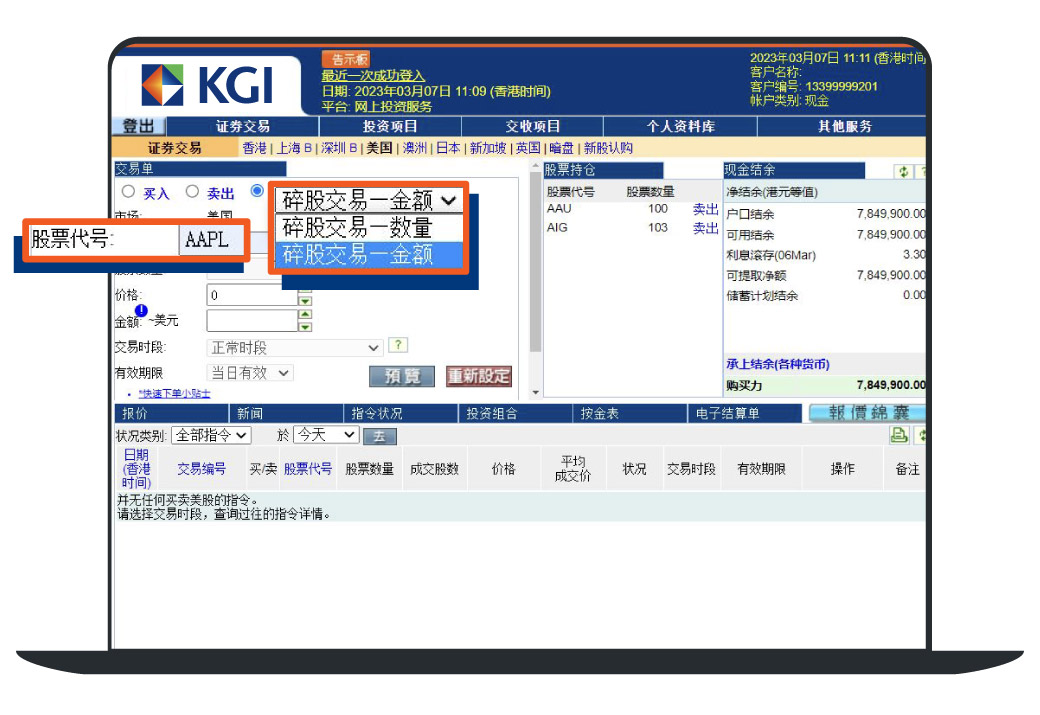Select the fractional share trading radio button

258,191
